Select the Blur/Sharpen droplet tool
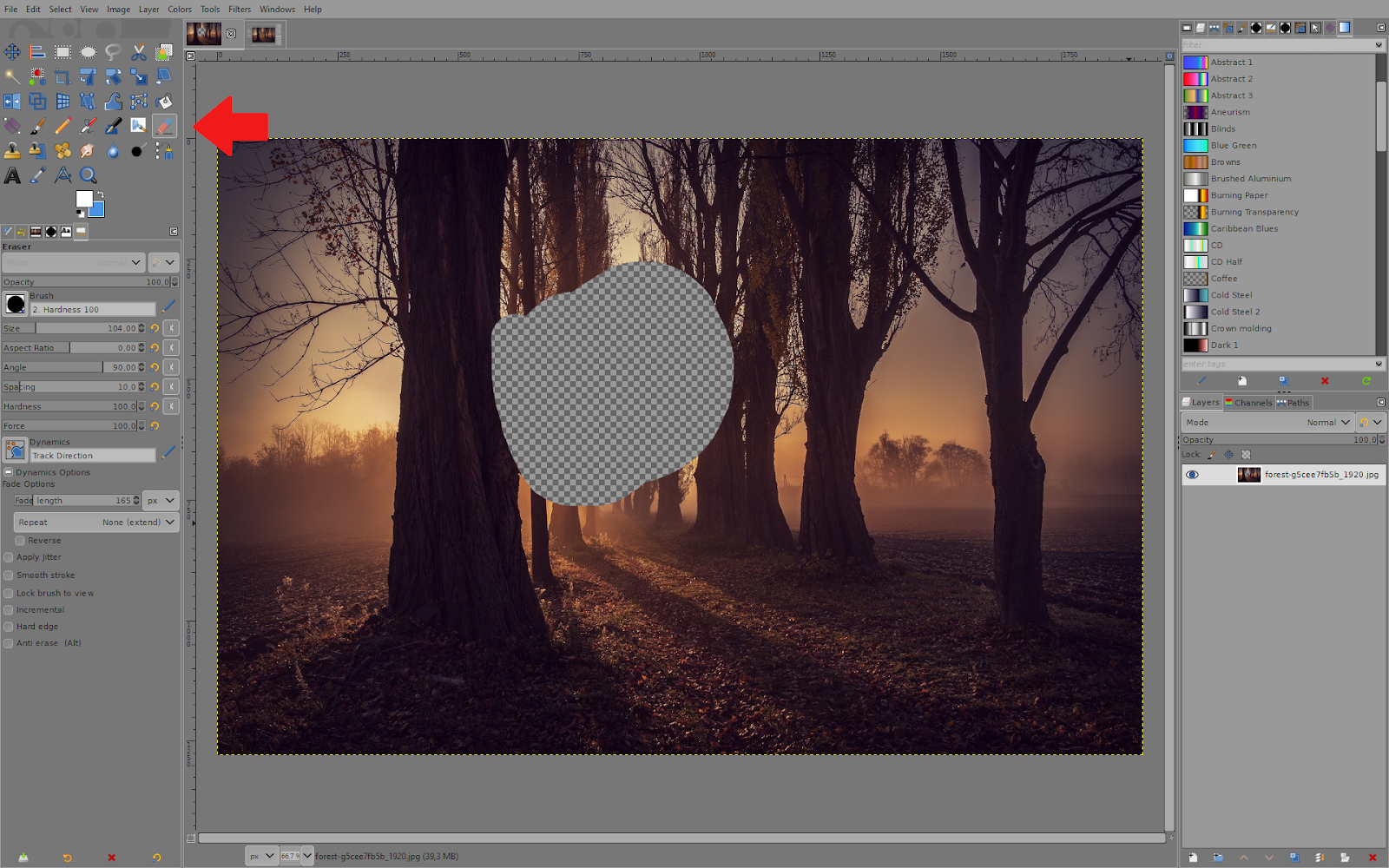The image size is (1389, 868). coord(113,151)
